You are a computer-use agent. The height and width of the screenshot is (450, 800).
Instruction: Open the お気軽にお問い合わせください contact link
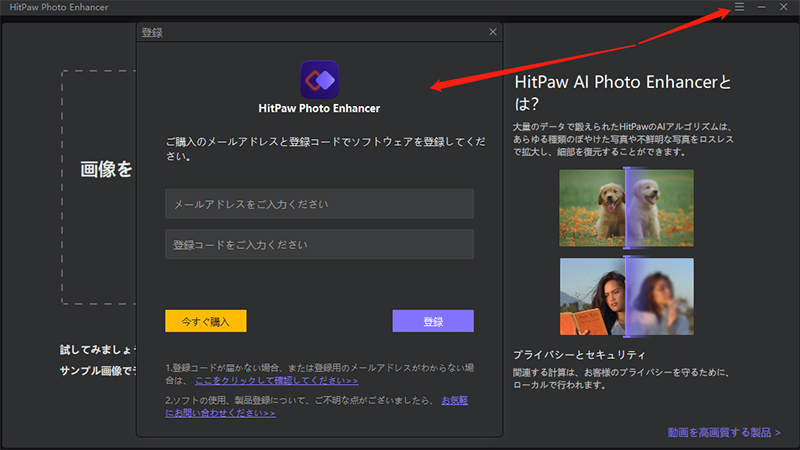click(x=220, y=413)
